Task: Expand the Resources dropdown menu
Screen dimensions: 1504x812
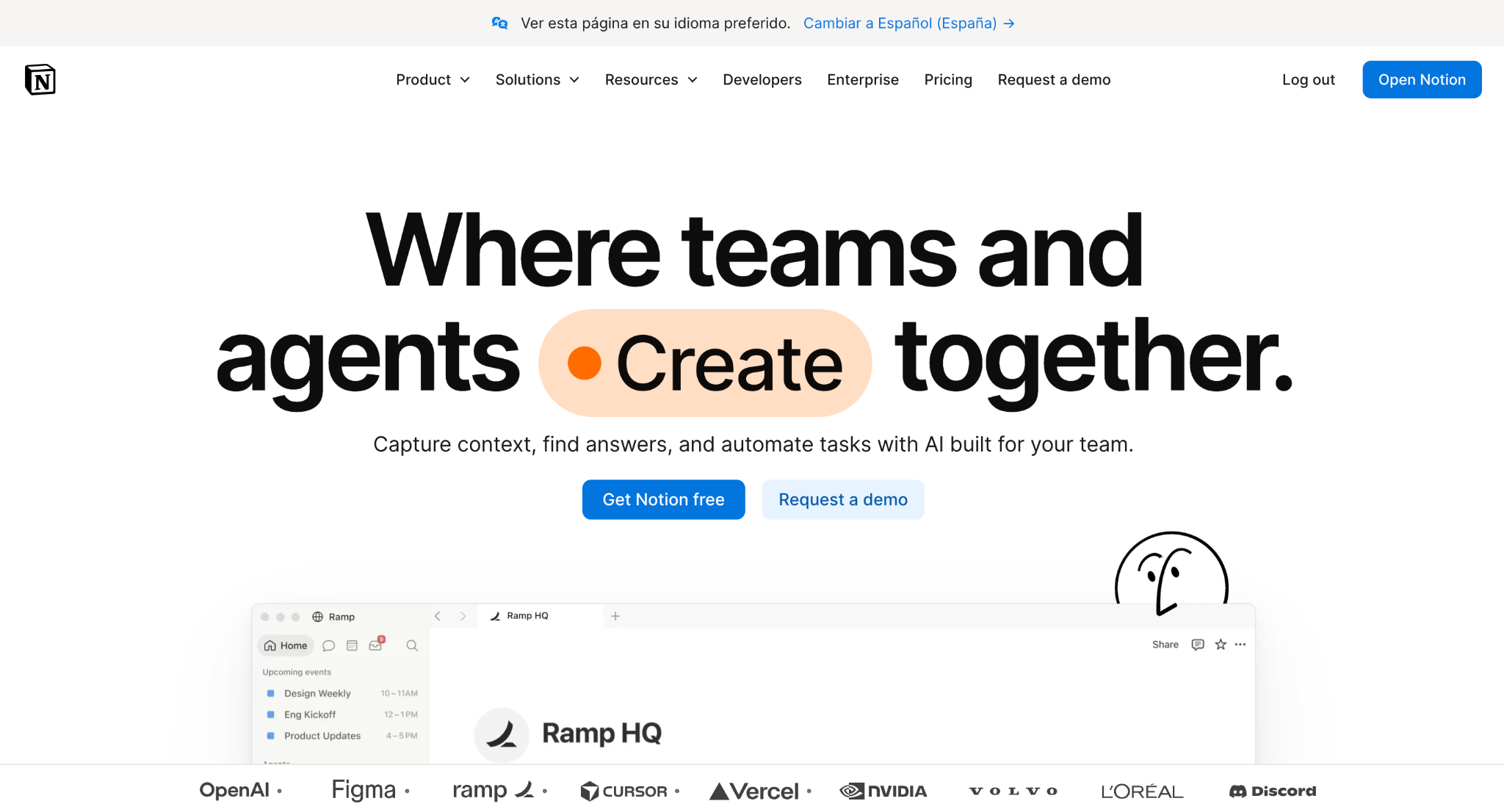Action: [x=651, y=79]
